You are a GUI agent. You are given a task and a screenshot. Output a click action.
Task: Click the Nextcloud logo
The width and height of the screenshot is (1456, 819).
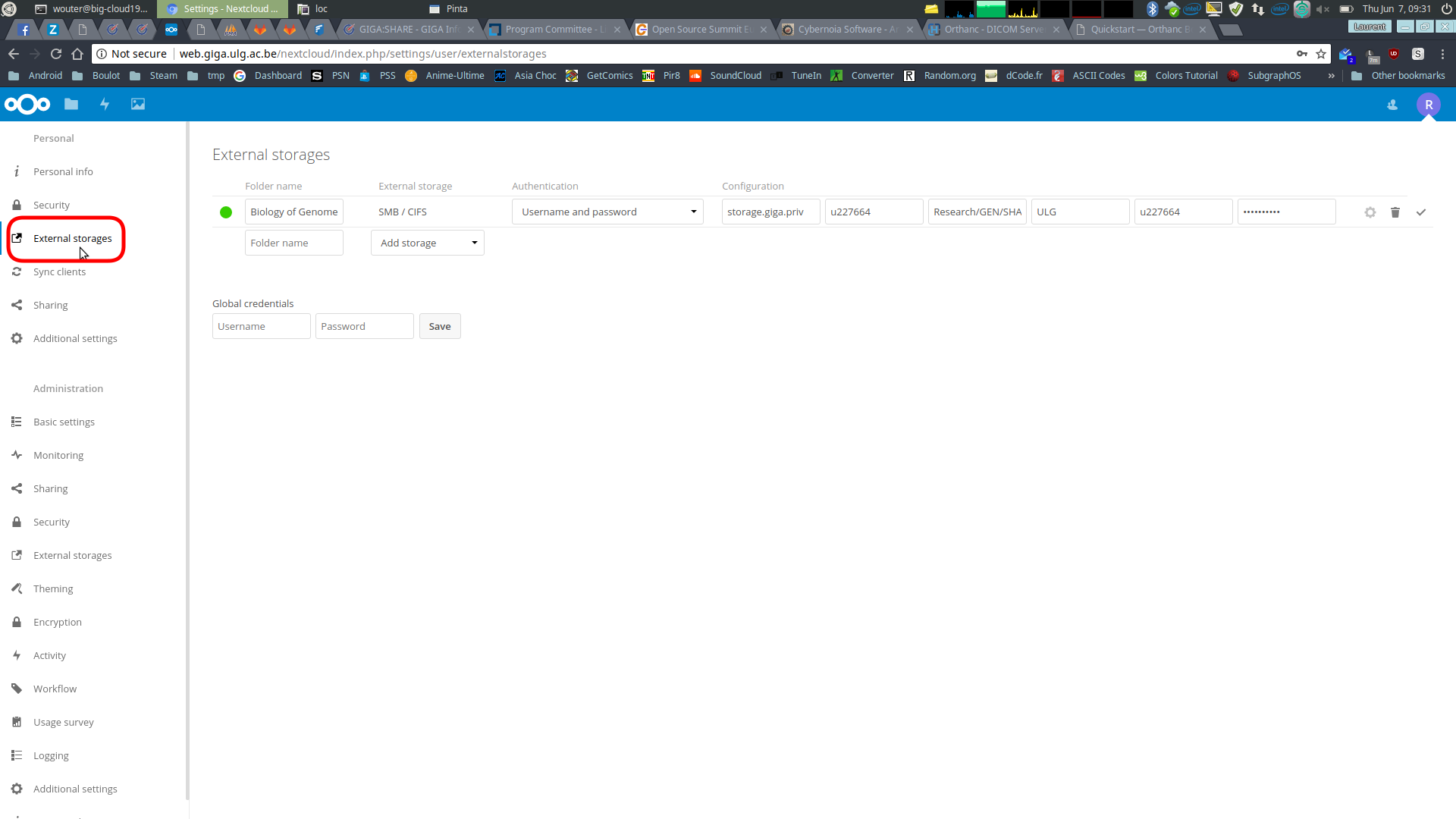27,105
